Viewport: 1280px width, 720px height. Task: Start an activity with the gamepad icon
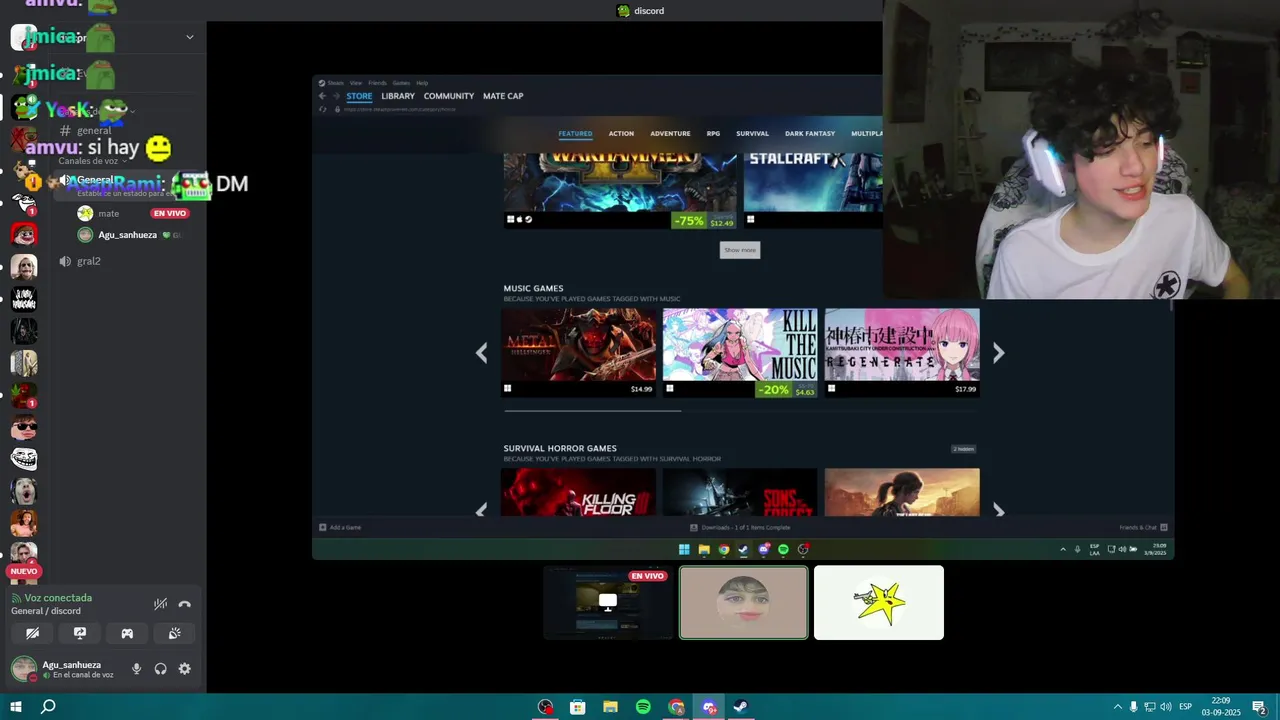click(127, 633)
